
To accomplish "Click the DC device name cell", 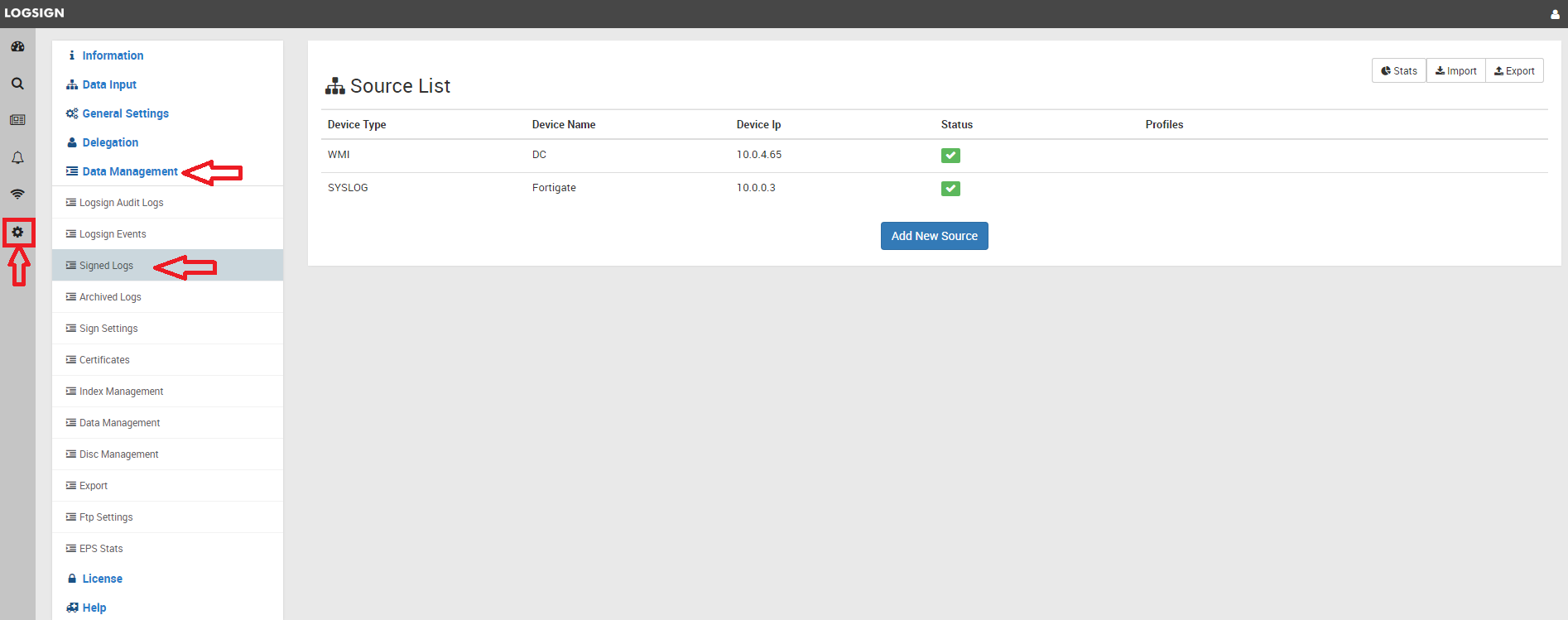I will tap(539, 155).
